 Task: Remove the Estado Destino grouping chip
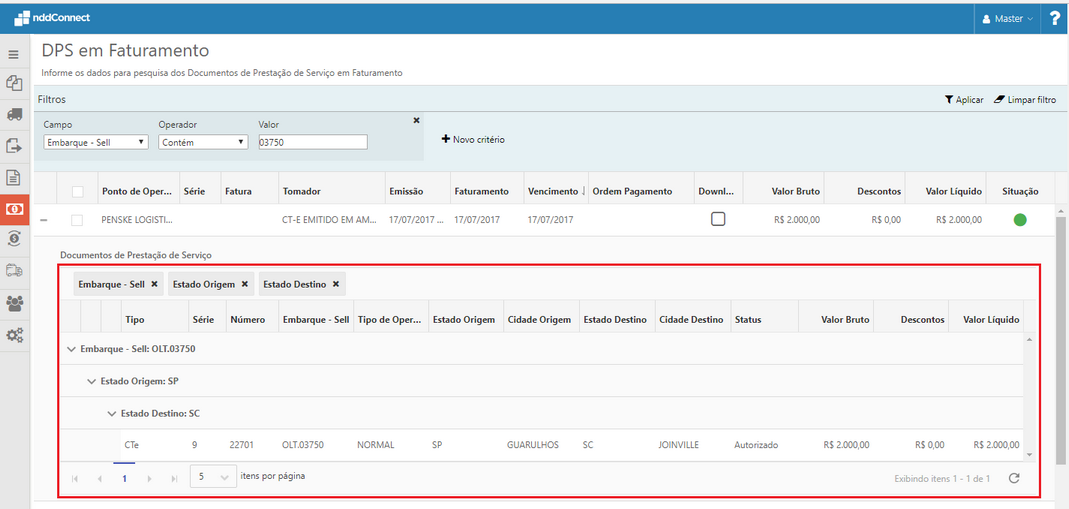coord(336,284)
